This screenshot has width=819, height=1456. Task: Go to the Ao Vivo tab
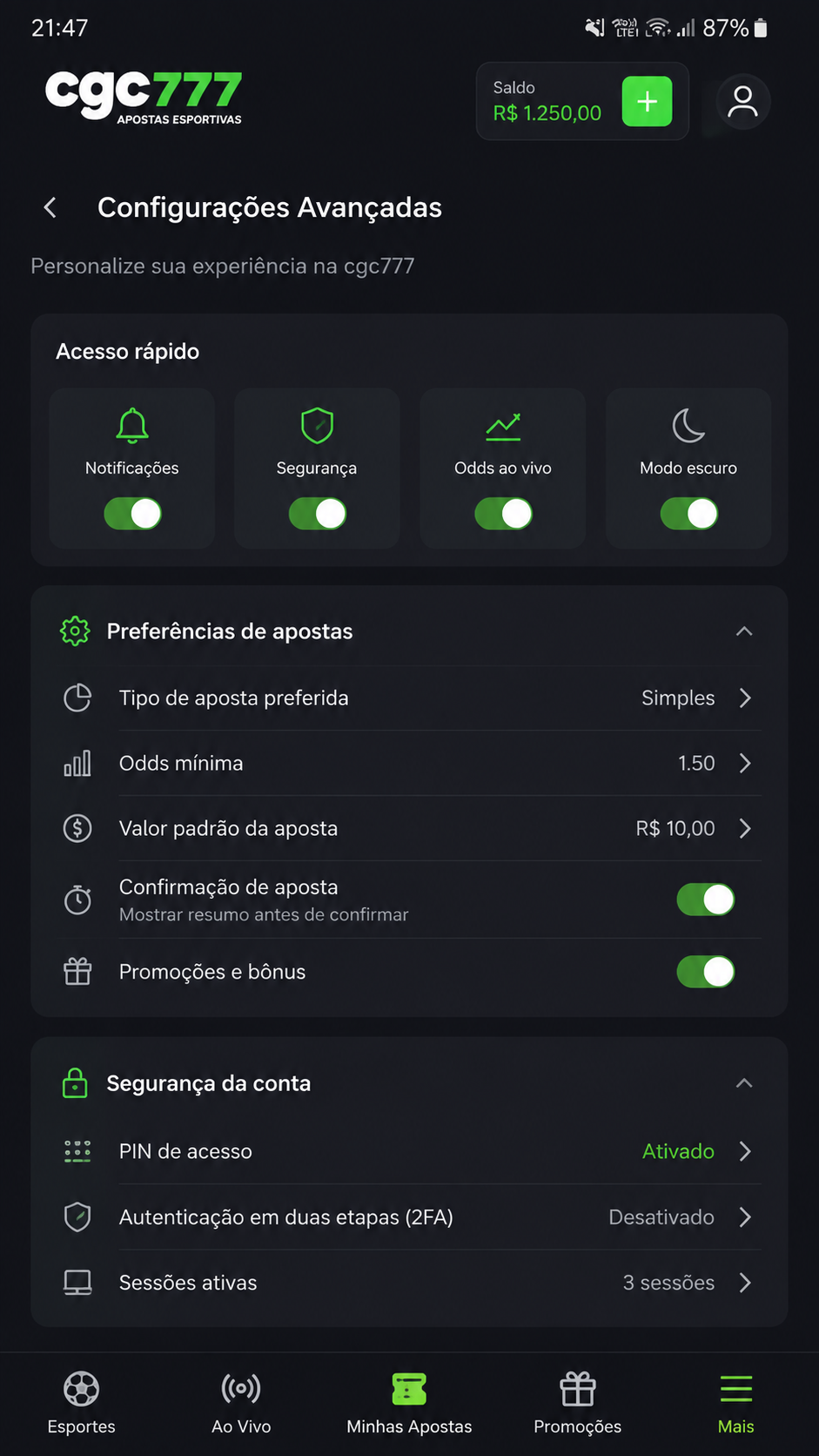pos(241,1402)
